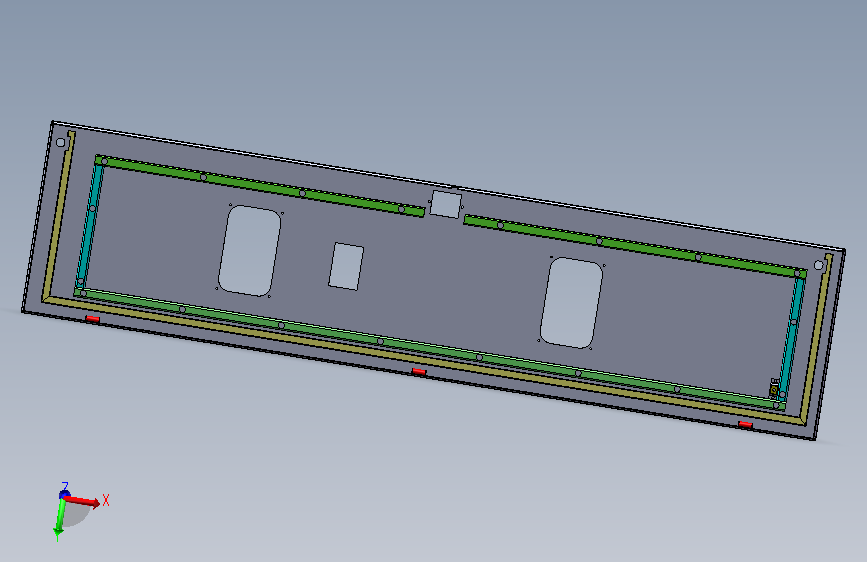Select the left cyan vertical rail
867x562 pixels.
90,225
